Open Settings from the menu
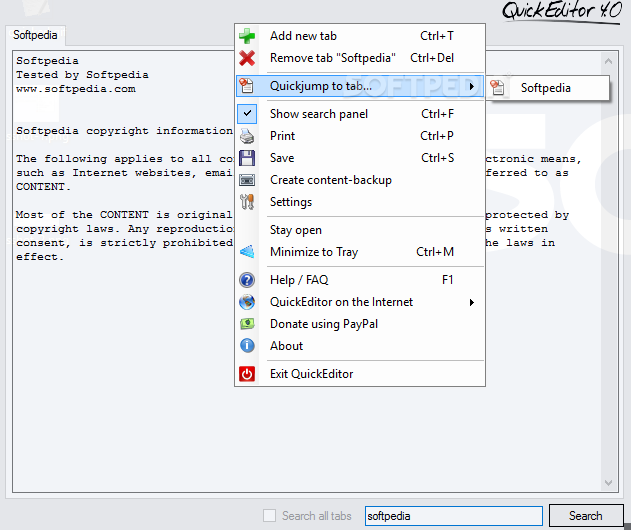The width and height of the screenshot is (631, 530). [x=360, y=202]
